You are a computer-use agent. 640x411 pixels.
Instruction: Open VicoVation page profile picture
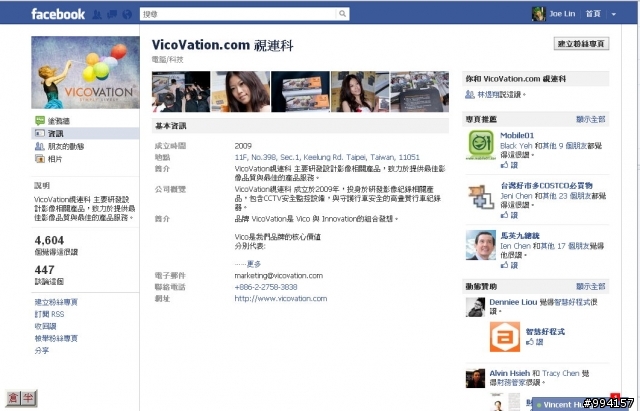tap(85, 72)
